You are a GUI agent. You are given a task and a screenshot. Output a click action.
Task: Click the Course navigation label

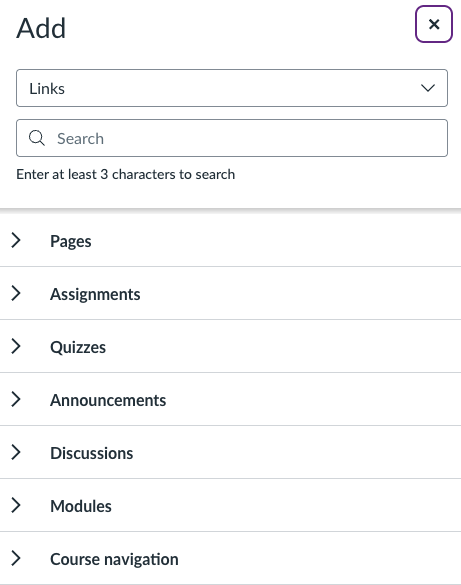(x=115, y=559)
